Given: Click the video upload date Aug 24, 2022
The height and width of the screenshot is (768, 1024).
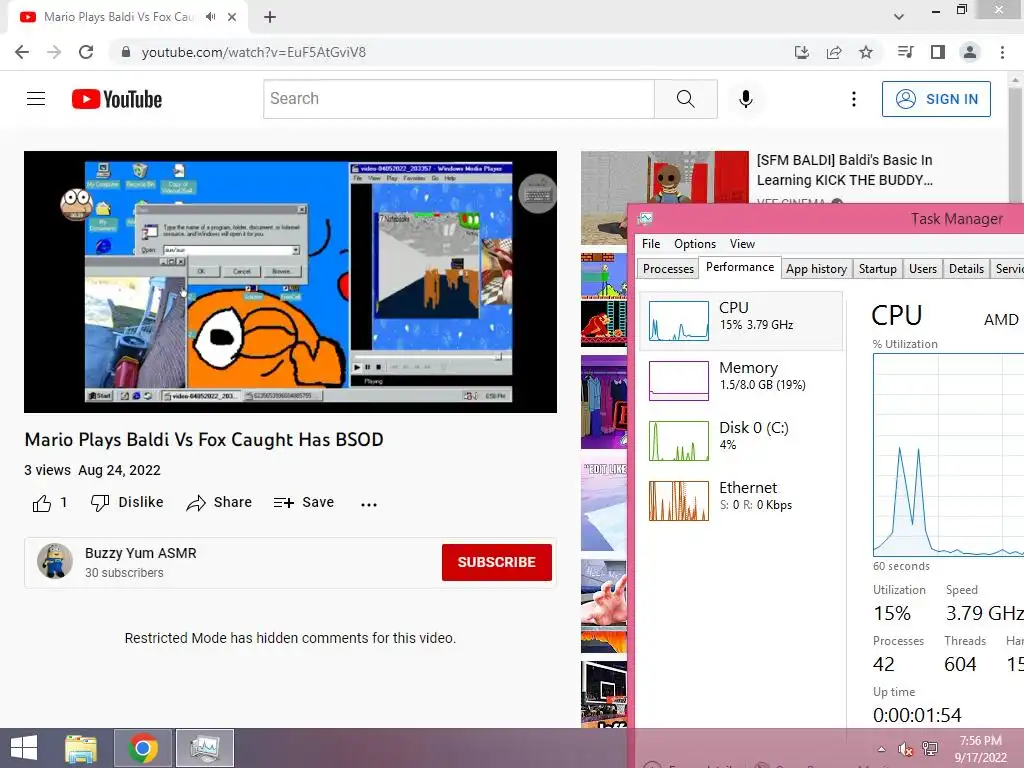Looking at the screenshot, I should 120,470.
